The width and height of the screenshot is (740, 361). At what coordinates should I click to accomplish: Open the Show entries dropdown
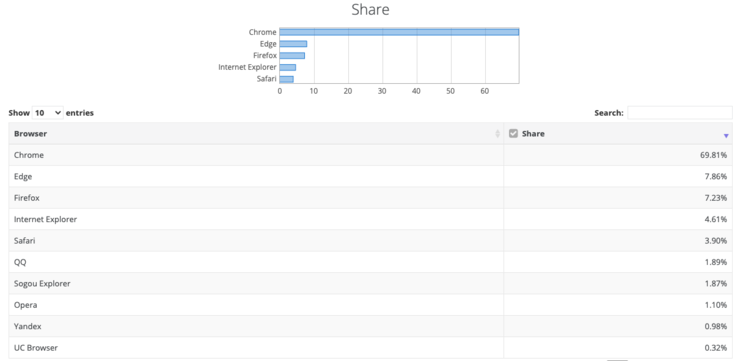pyautogui.click(x=48, y=113)
